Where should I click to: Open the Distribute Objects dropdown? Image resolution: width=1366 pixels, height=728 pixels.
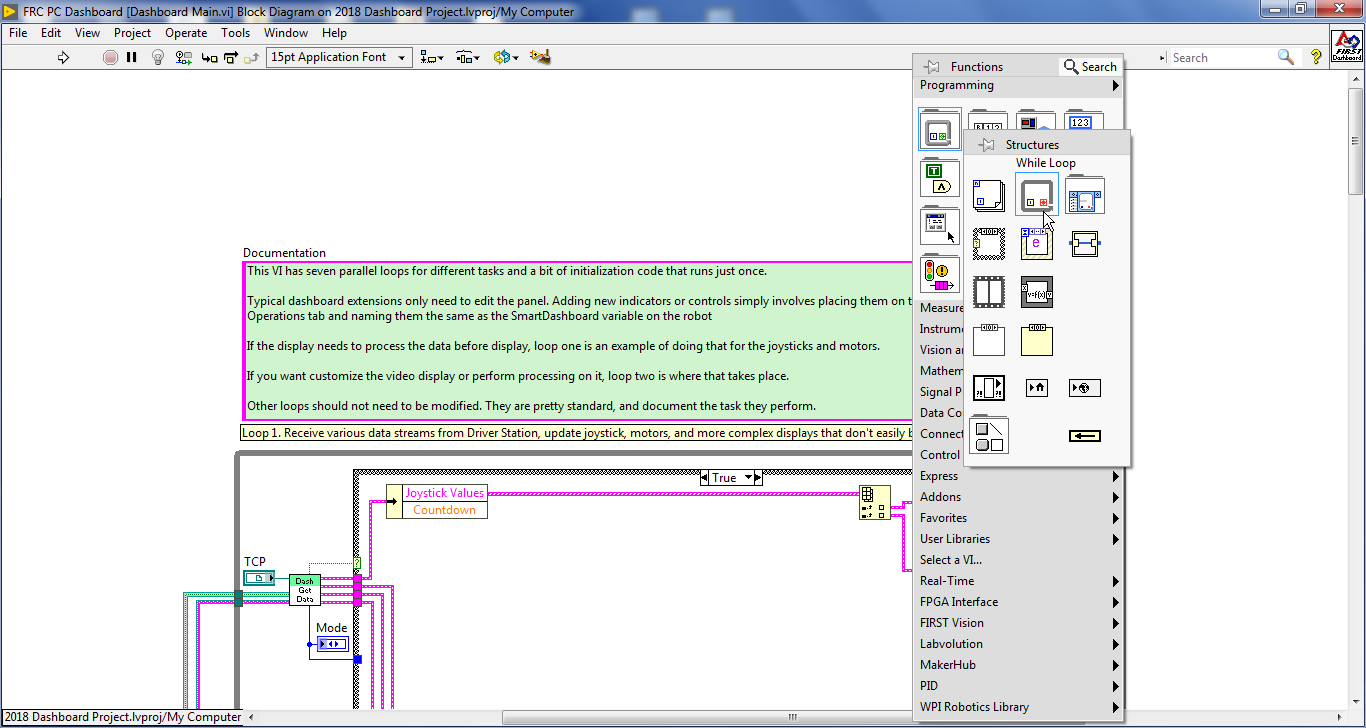click(x=467, y=57)
